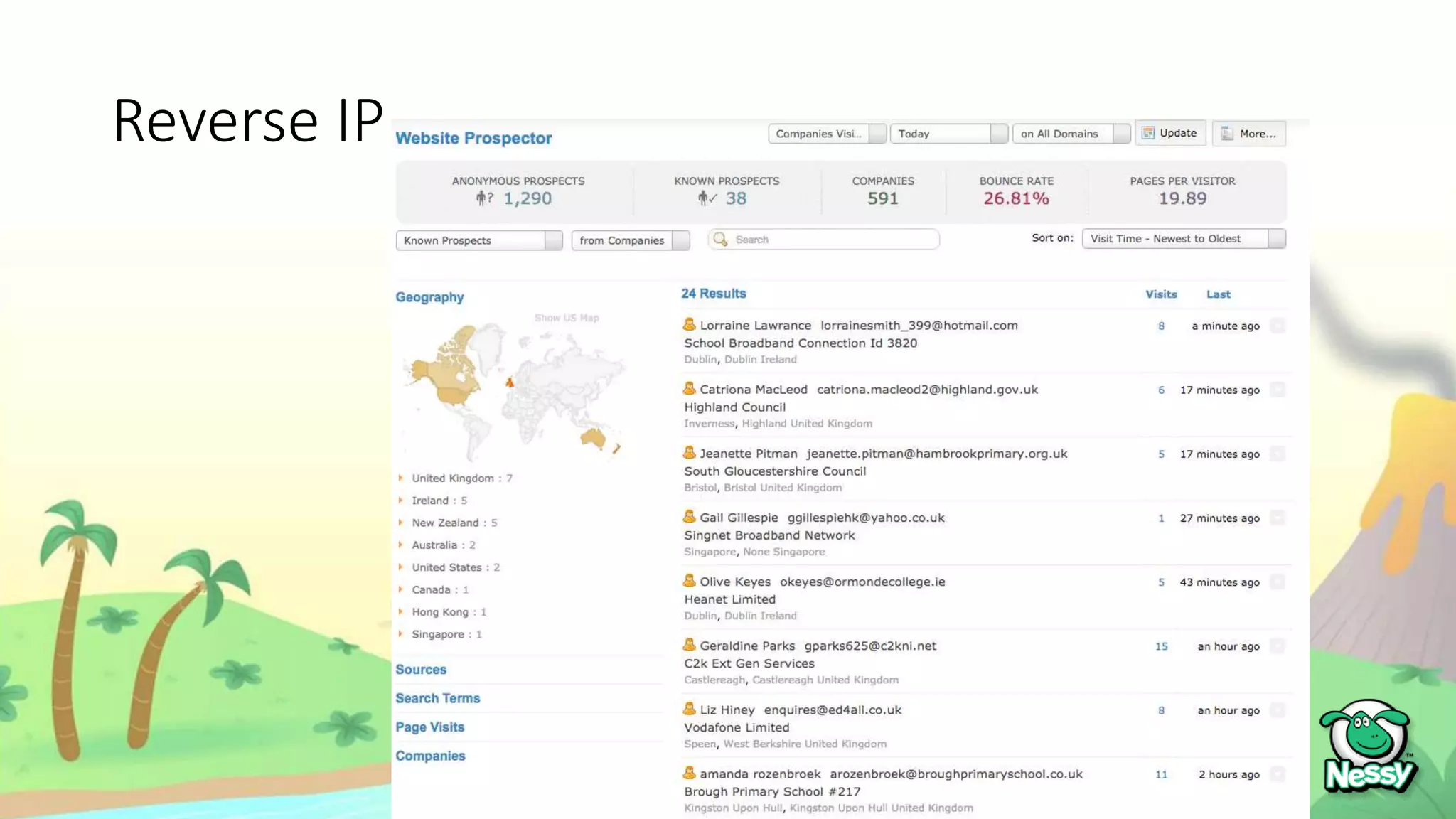Click Geraldine Parks's person icon

tap(689, 645)
